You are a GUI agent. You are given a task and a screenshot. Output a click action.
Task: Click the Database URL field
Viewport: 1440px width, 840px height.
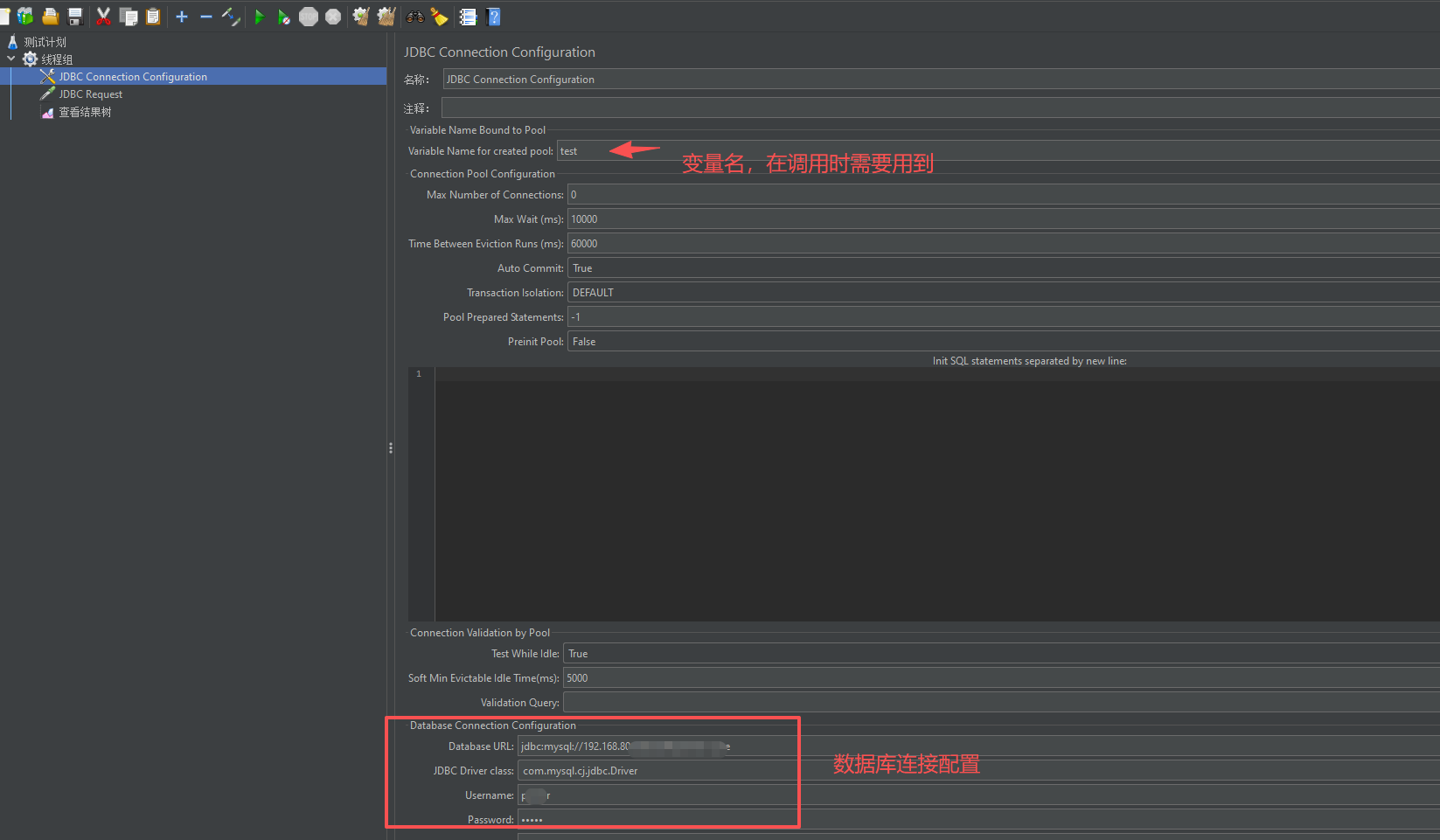pyautogui.click(x=979, y=746)
